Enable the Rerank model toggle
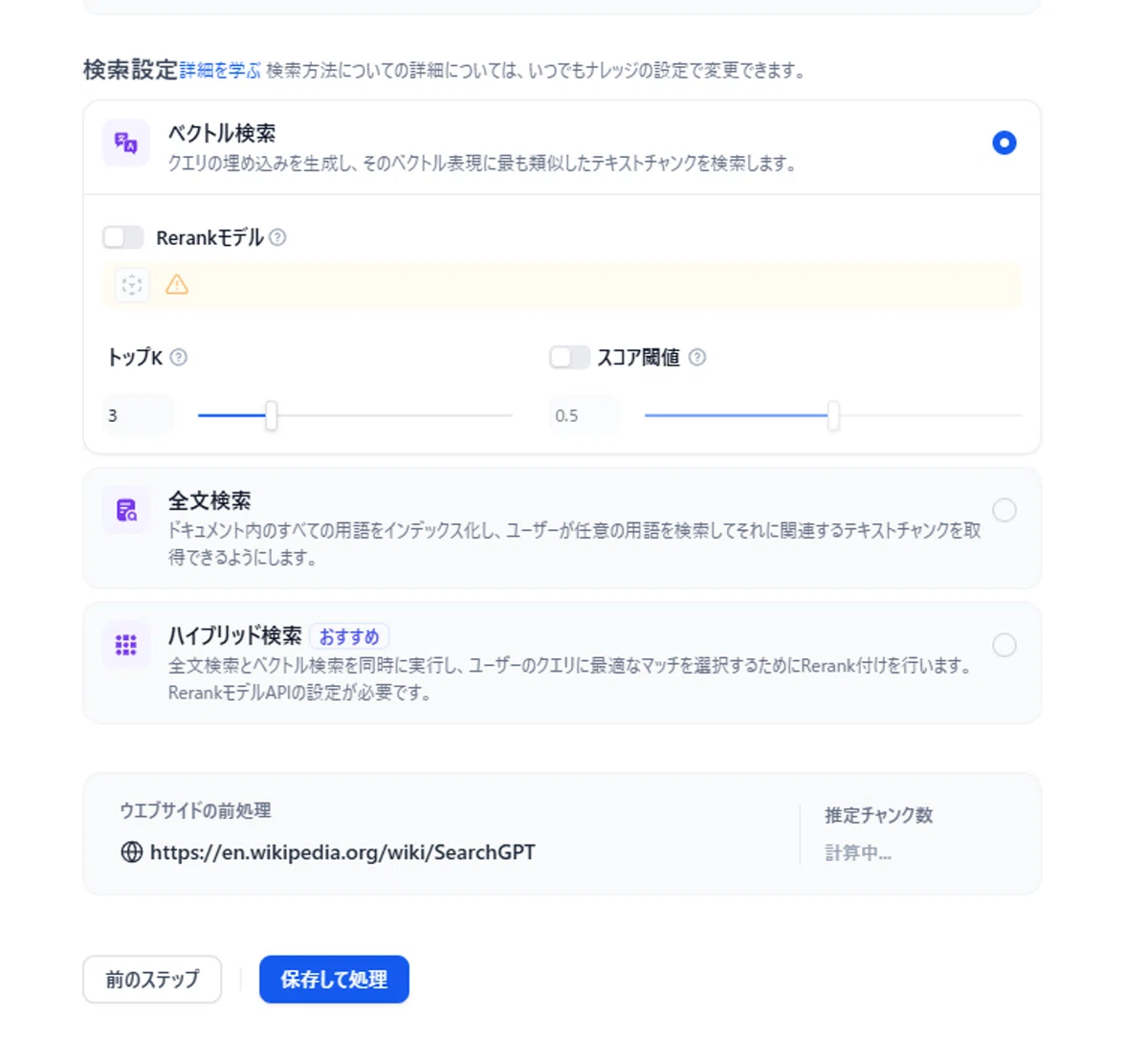Screen dimensions: 1148x1060 pos(123,237)
